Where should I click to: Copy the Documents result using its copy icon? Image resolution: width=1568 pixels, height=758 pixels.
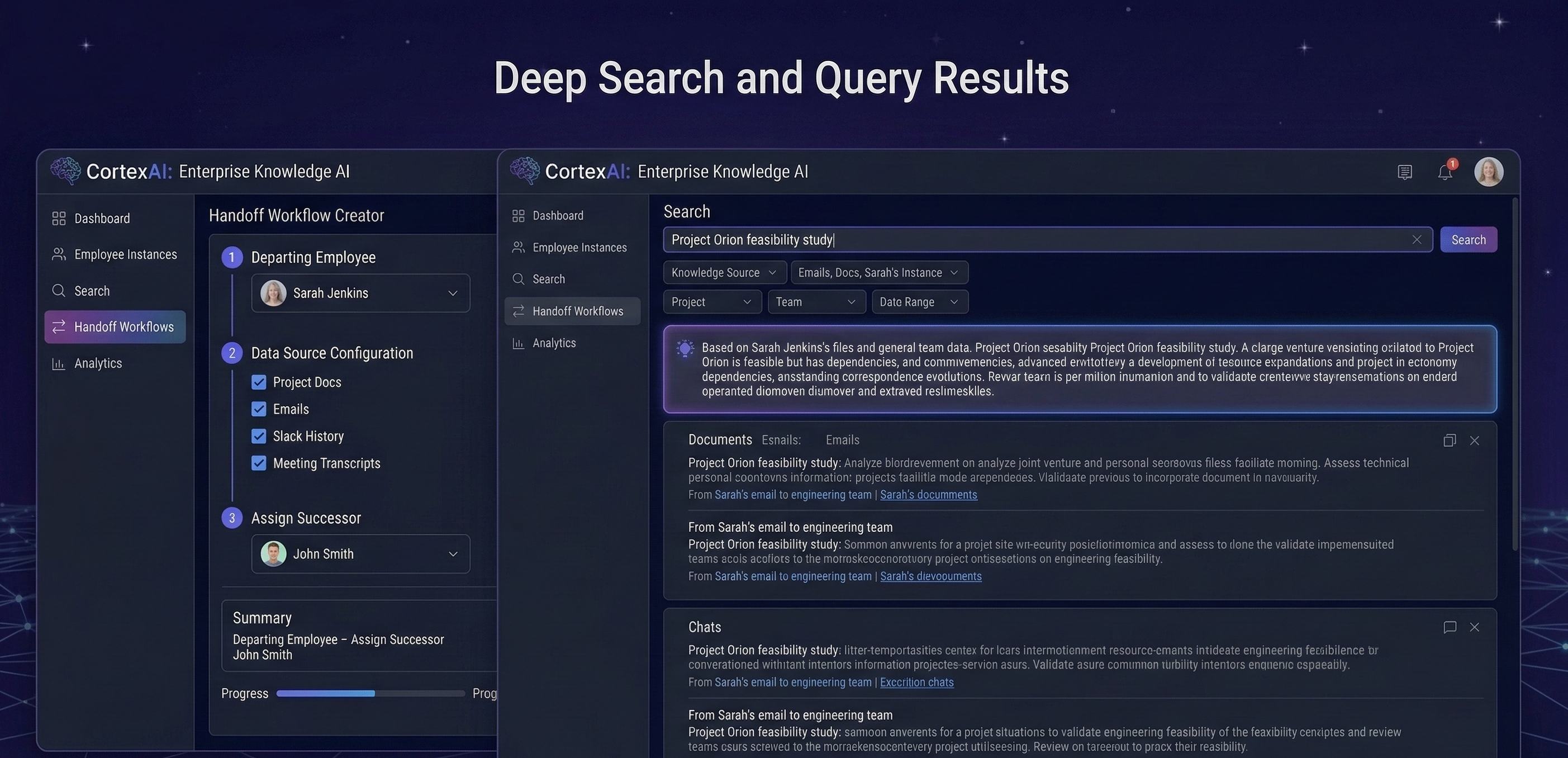point(1450,439)
